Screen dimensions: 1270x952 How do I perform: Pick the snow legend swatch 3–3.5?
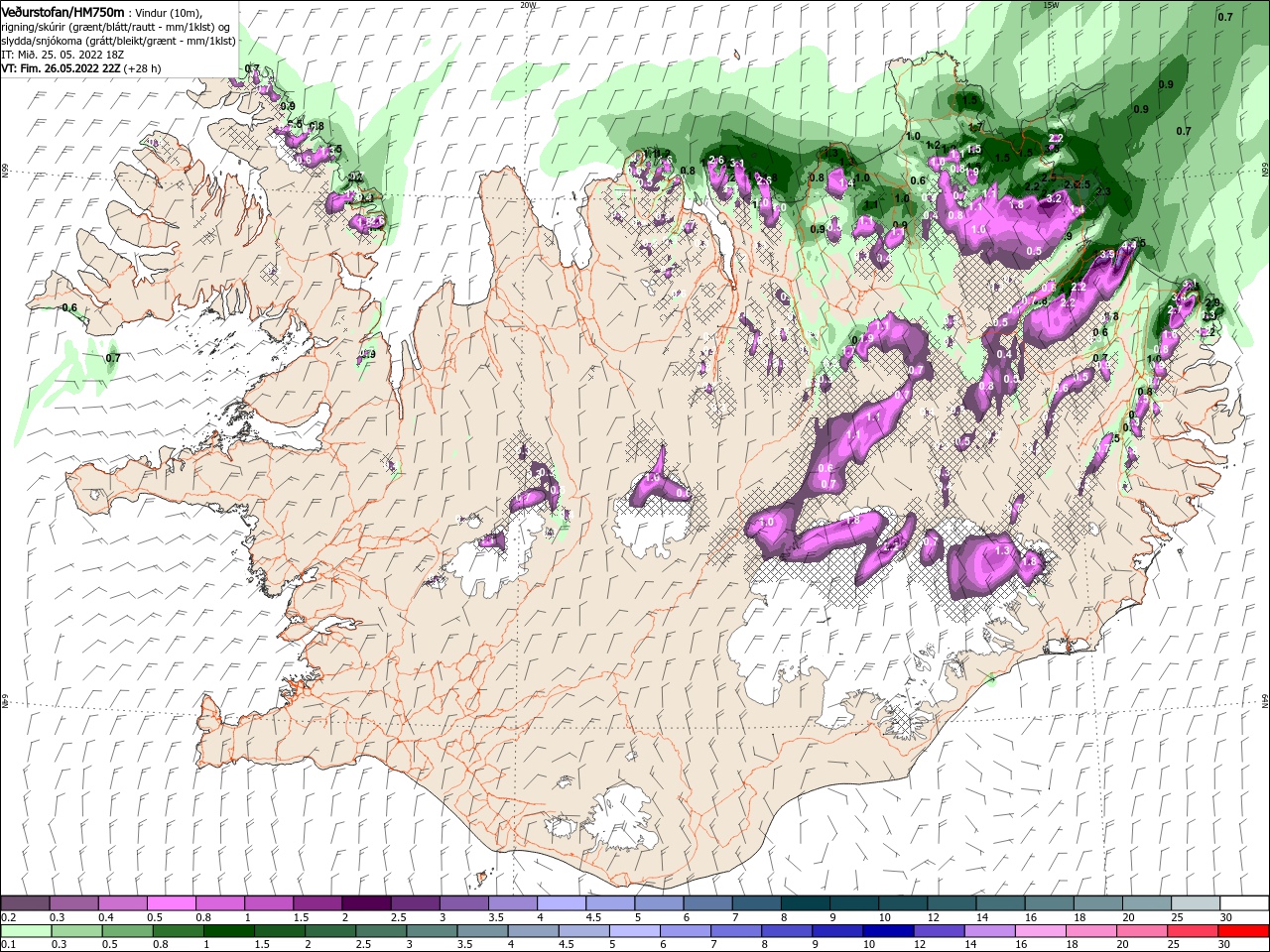[x=464, y=903]
